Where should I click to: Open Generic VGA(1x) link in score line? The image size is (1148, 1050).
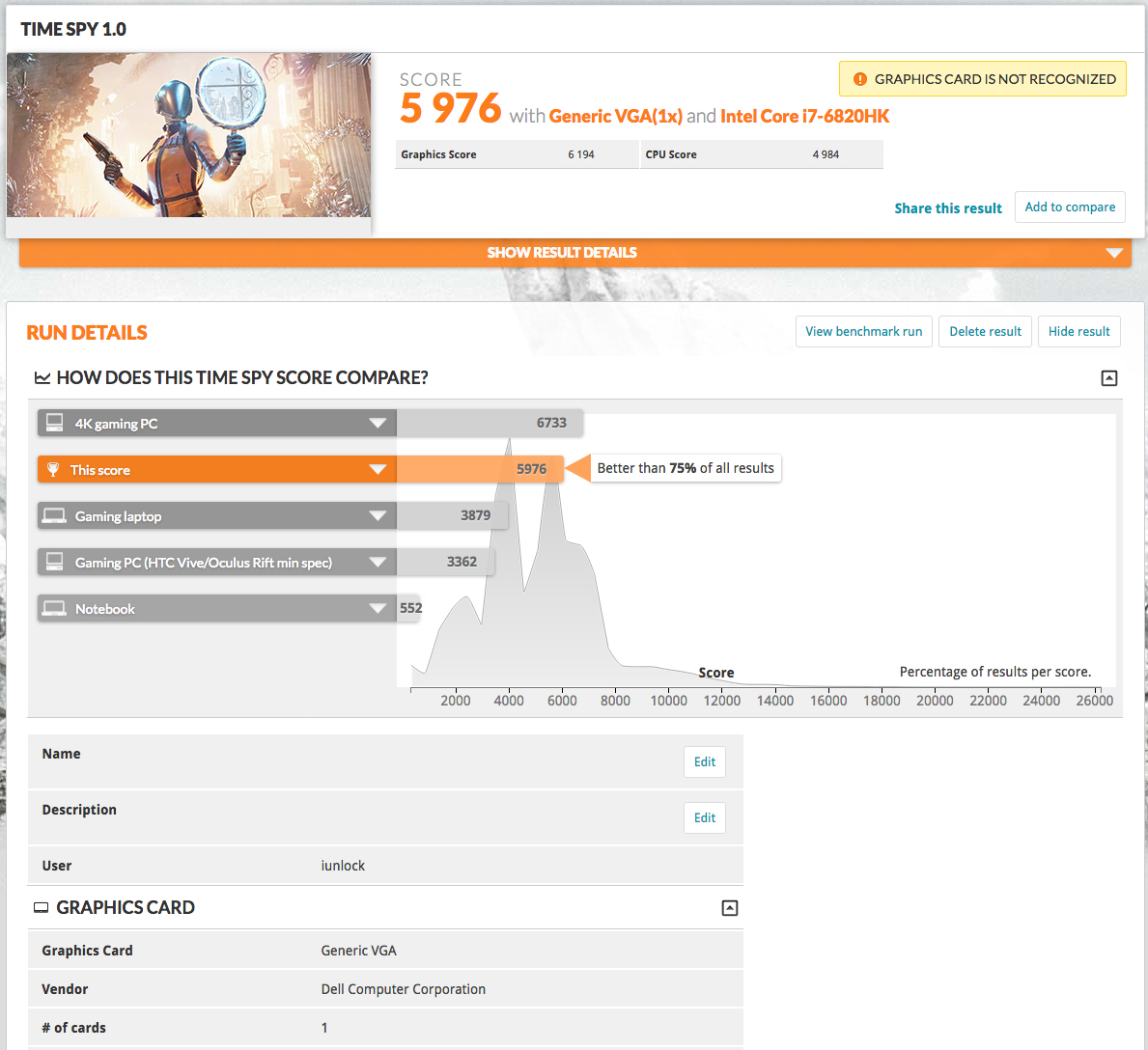click(x=616, y=117)
